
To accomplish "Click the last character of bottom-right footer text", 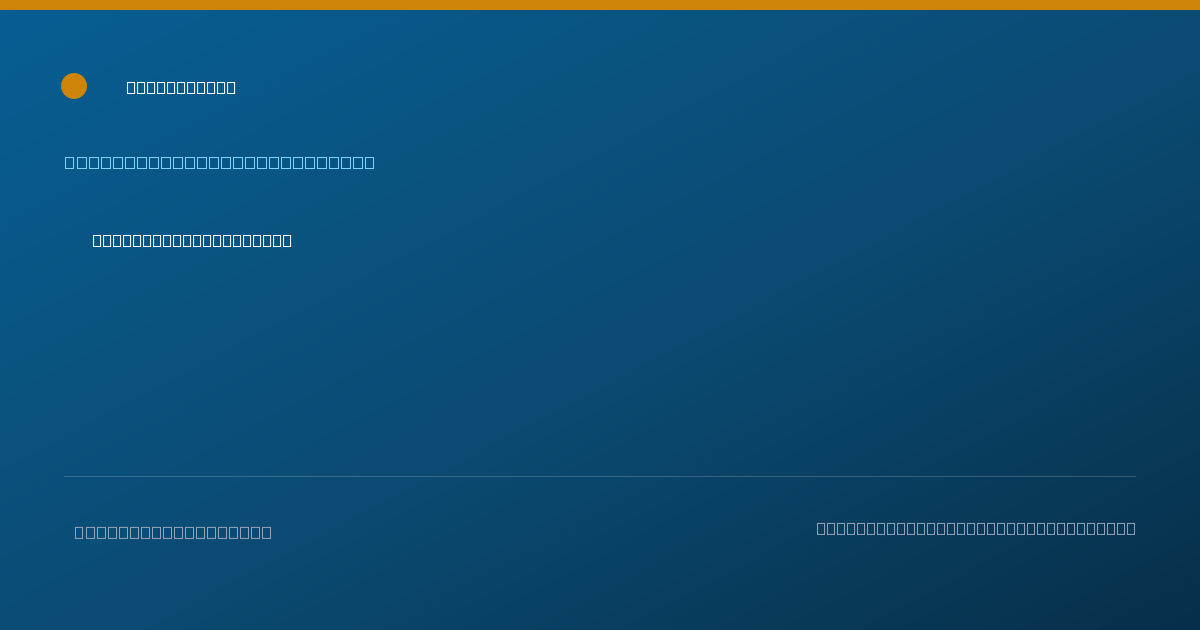I will point(1131,529).
